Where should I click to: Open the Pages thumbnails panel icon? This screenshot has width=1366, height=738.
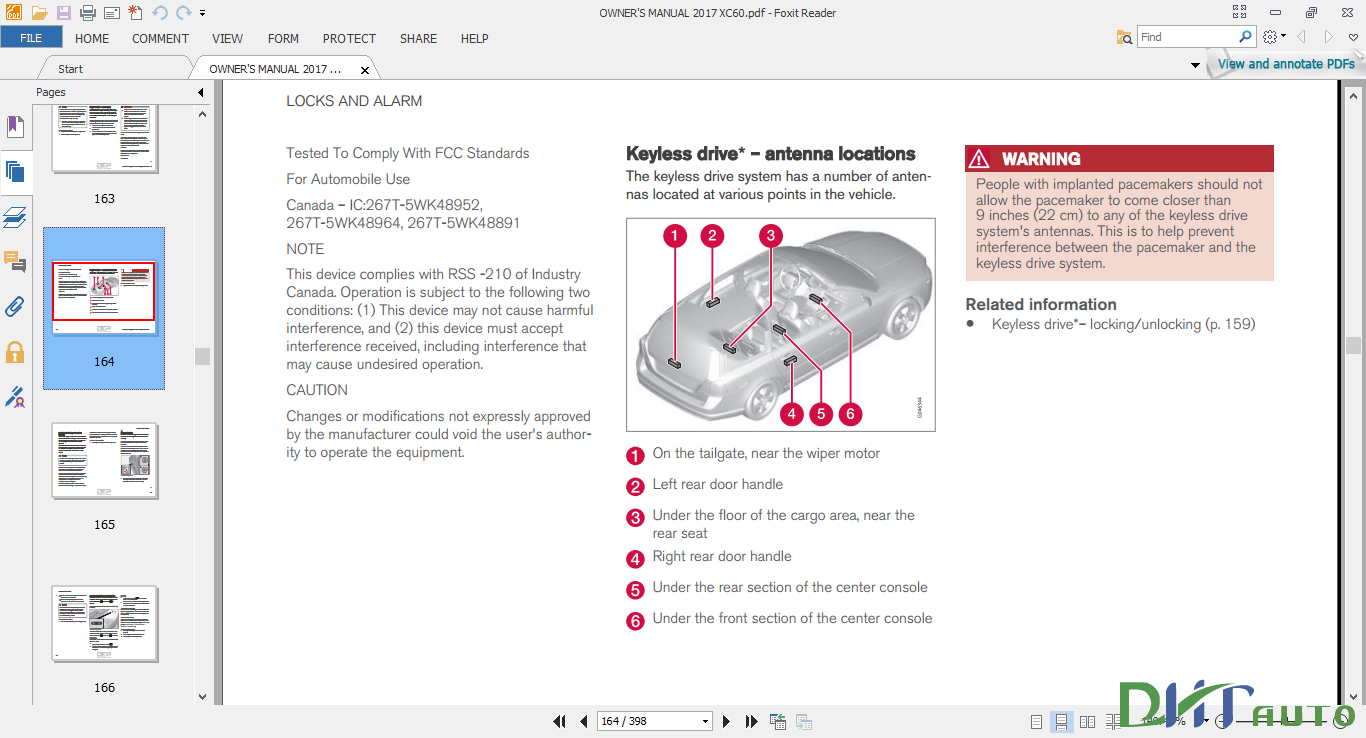tap(15, 171)
